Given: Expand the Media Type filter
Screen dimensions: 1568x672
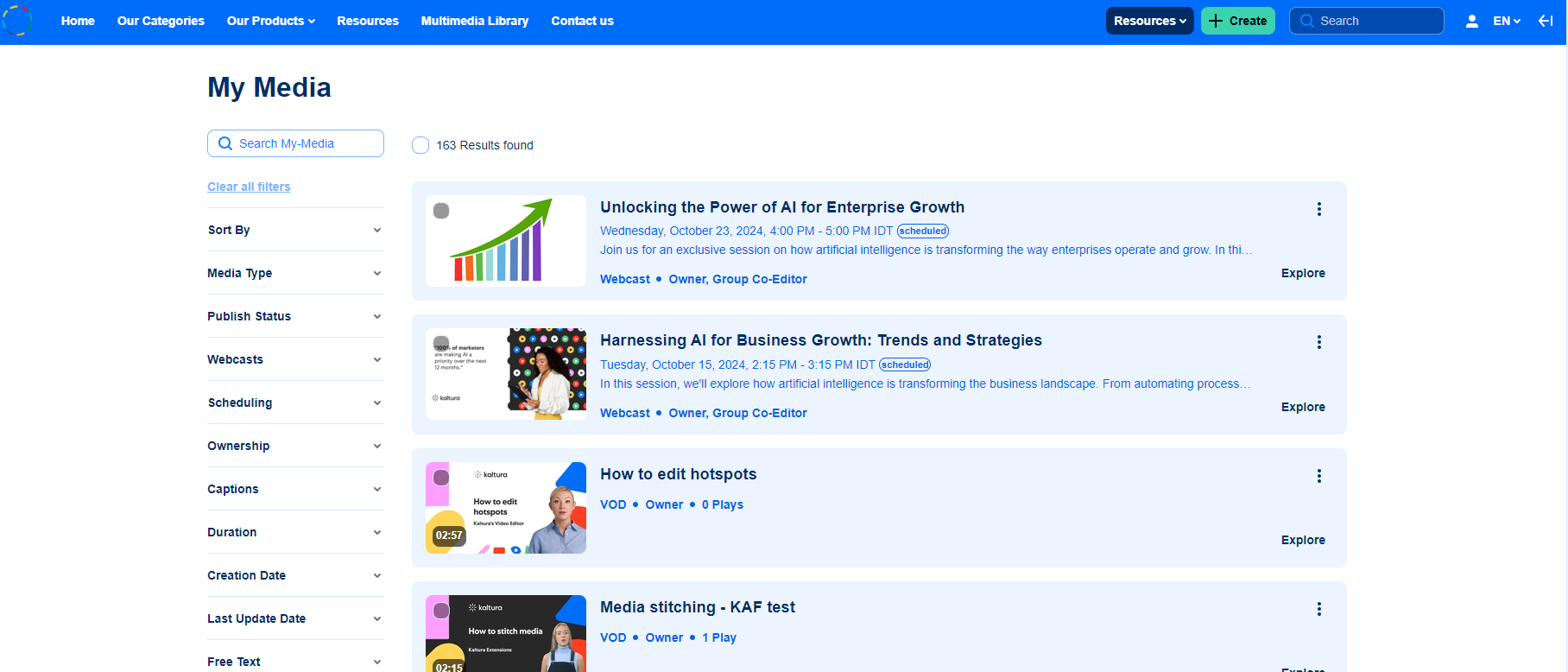Looking at the screenshot, I should 295,273.
